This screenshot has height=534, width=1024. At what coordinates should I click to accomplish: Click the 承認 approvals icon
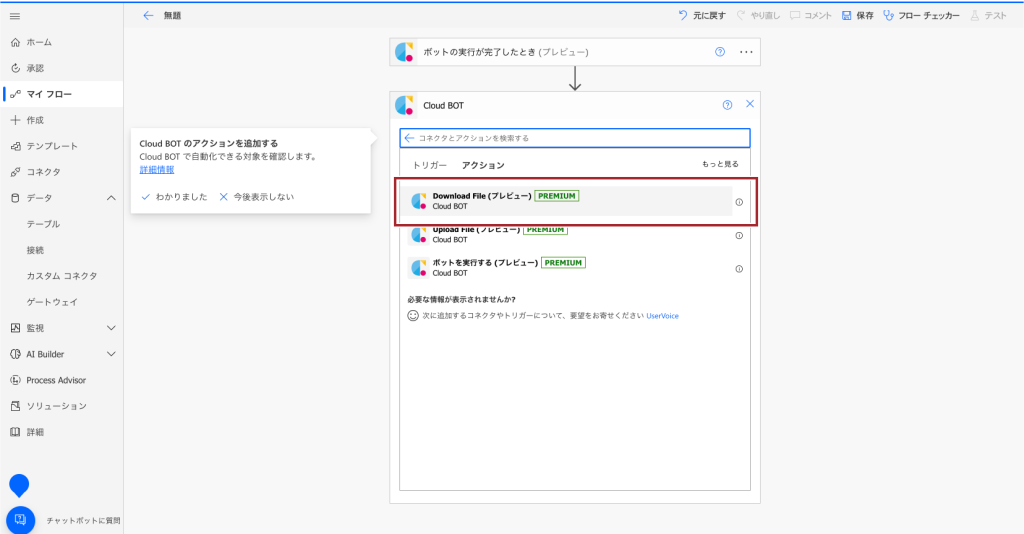pos(15,68)
